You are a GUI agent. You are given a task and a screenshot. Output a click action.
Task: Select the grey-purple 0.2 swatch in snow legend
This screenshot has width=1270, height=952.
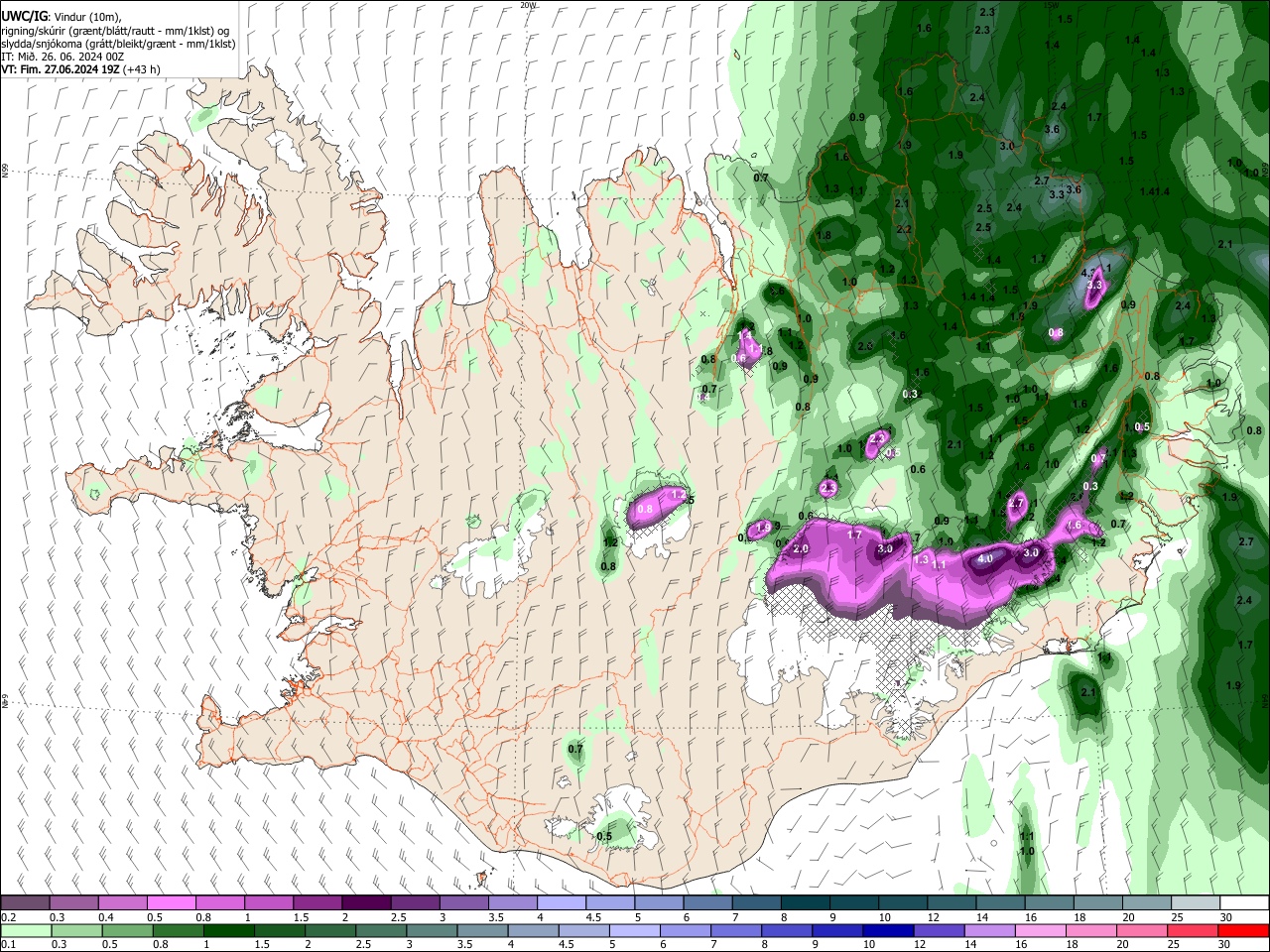click(x=25, y=903)
